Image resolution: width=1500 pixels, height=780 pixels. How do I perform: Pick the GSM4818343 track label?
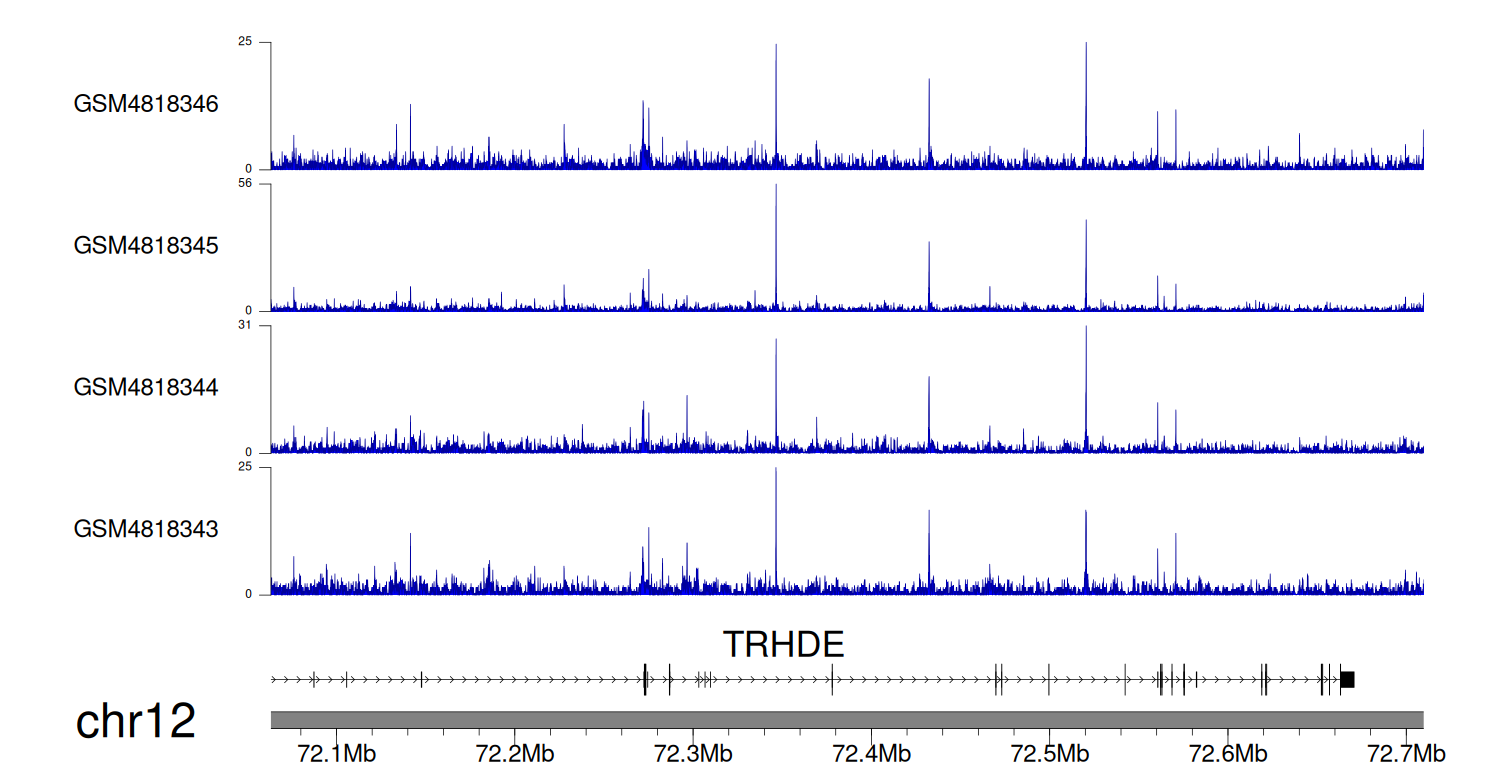pyautogui.click(x=146, y=528)
